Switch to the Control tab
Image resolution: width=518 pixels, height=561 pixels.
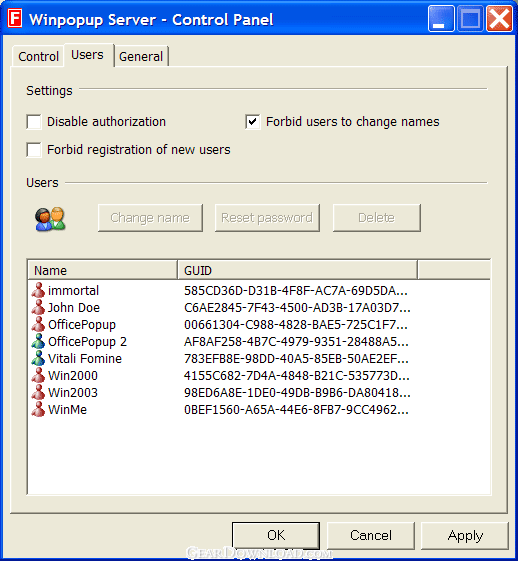click(x=38, y=57)
